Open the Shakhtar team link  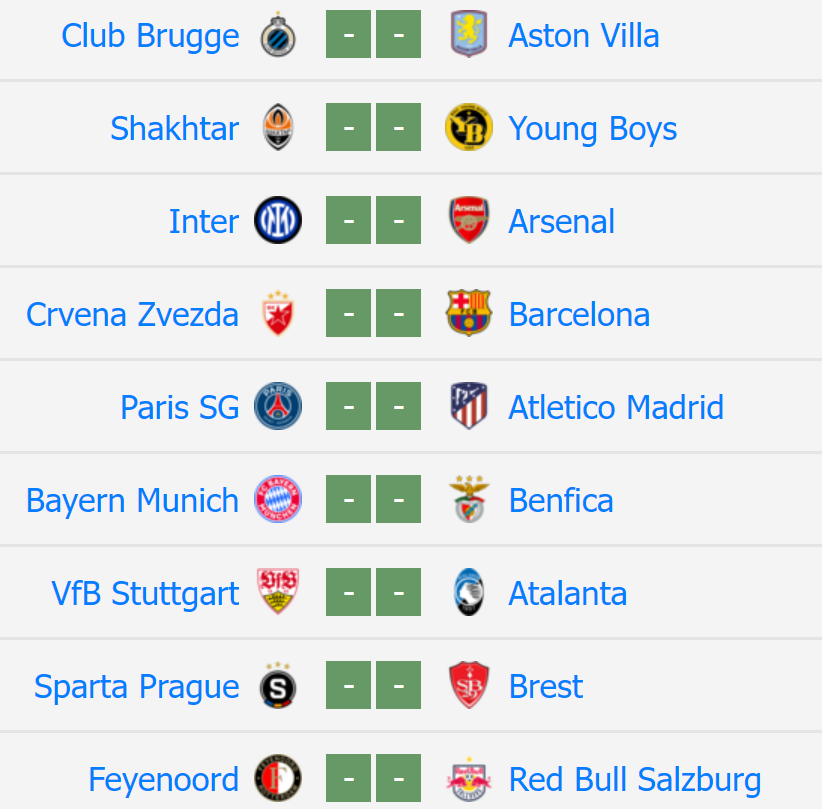tap(175, 128)
